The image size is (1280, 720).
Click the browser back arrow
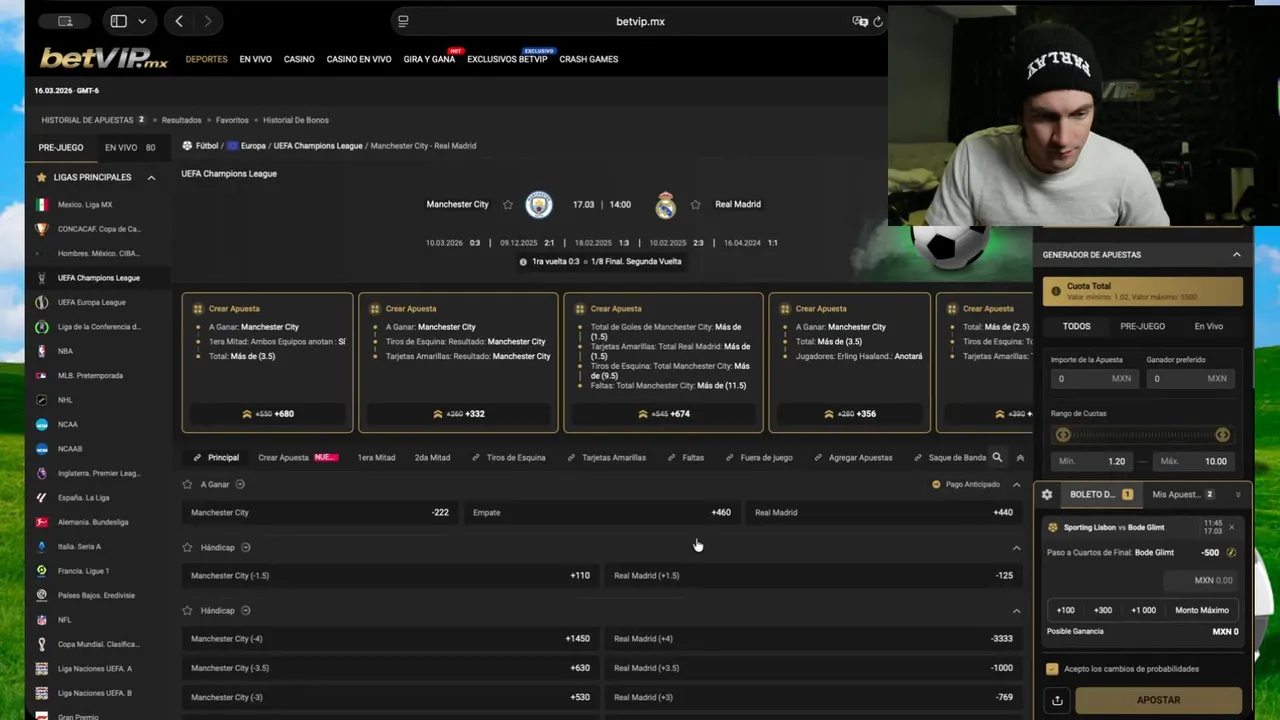179,21
